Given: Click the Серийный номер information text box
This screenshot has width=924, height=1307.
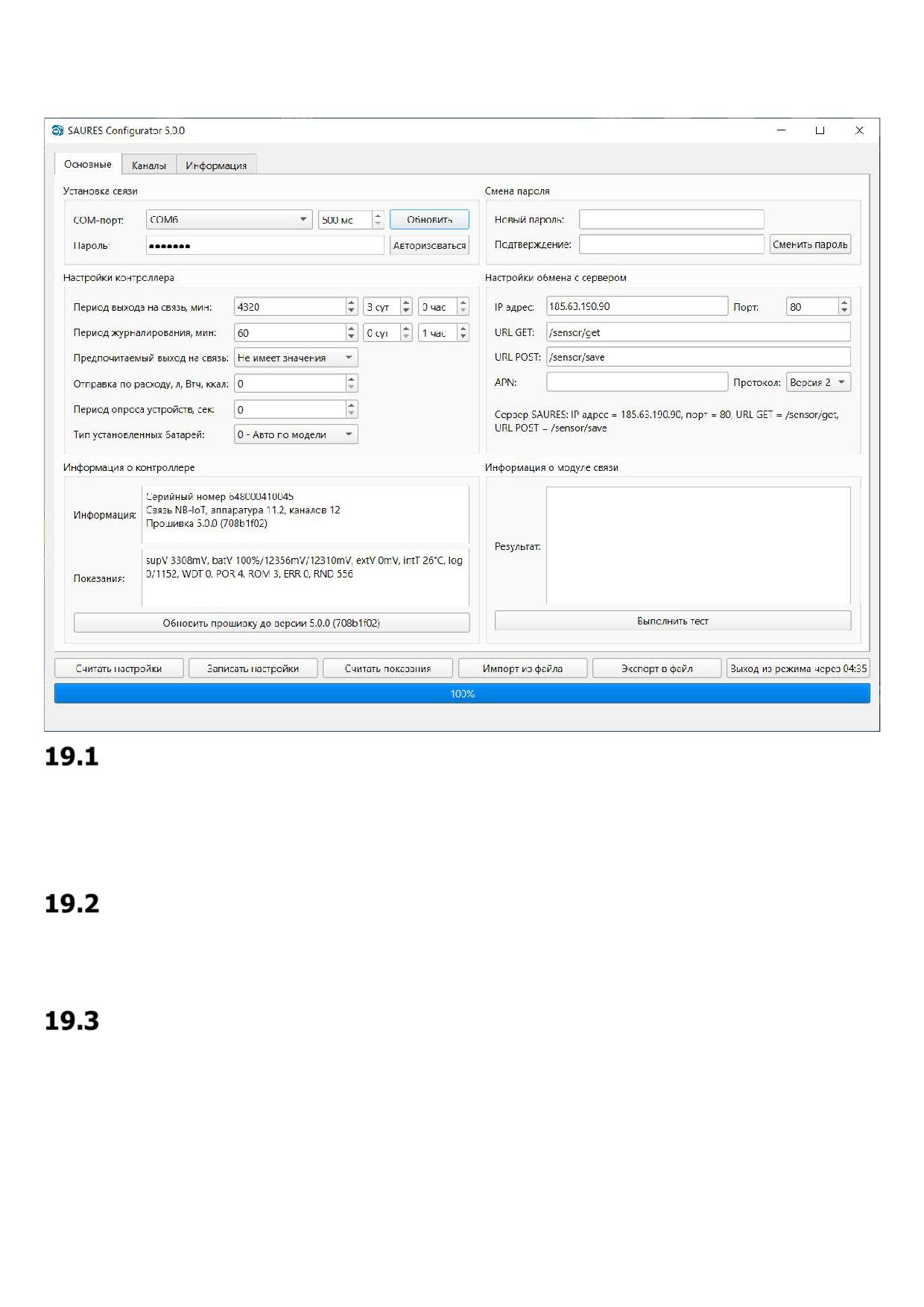Looking at the screenshot, I should tap(306, 515).
